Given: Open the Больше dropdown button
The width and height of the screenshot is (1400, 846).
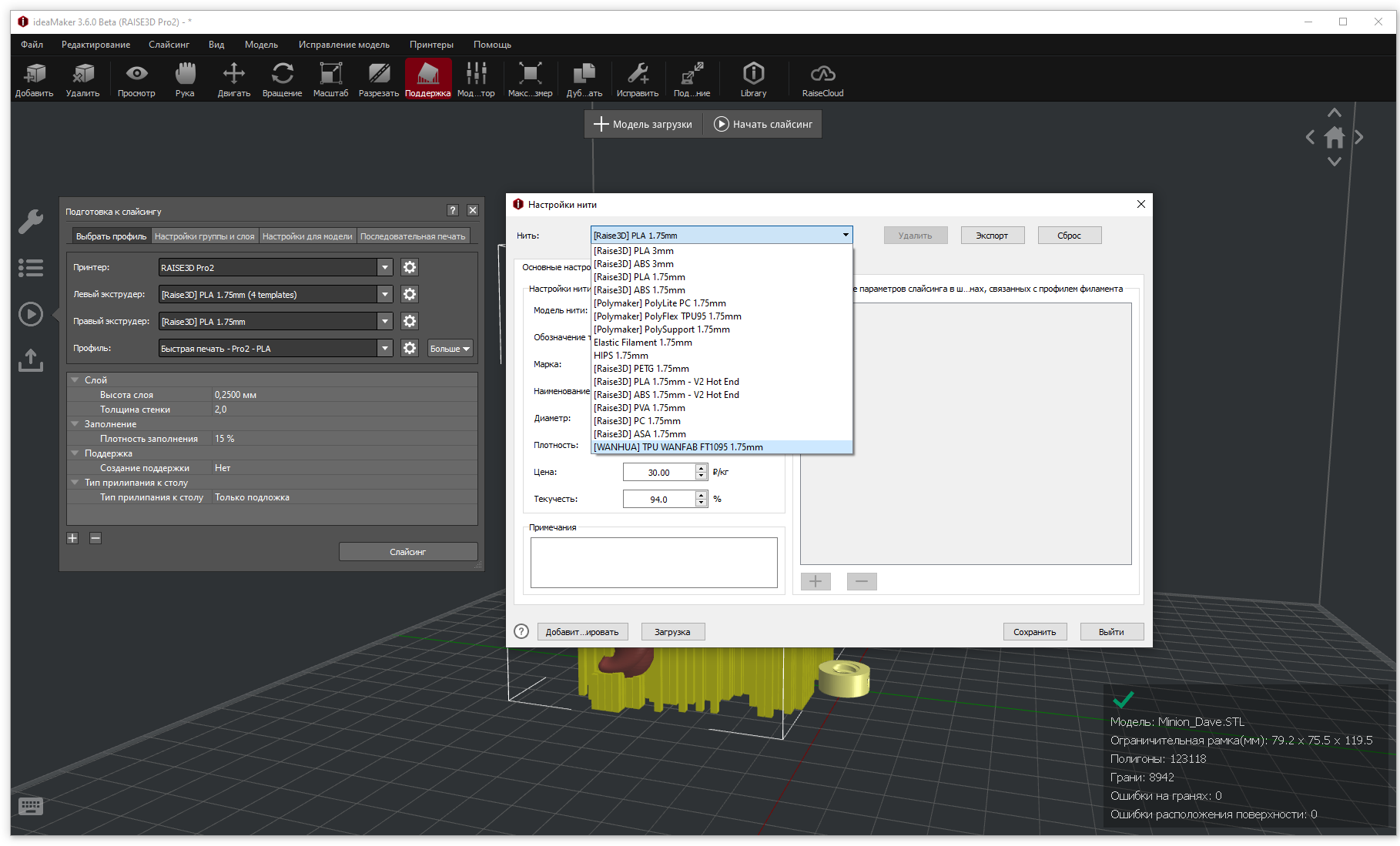Looking at the screenshot, I should coord(450,348).
